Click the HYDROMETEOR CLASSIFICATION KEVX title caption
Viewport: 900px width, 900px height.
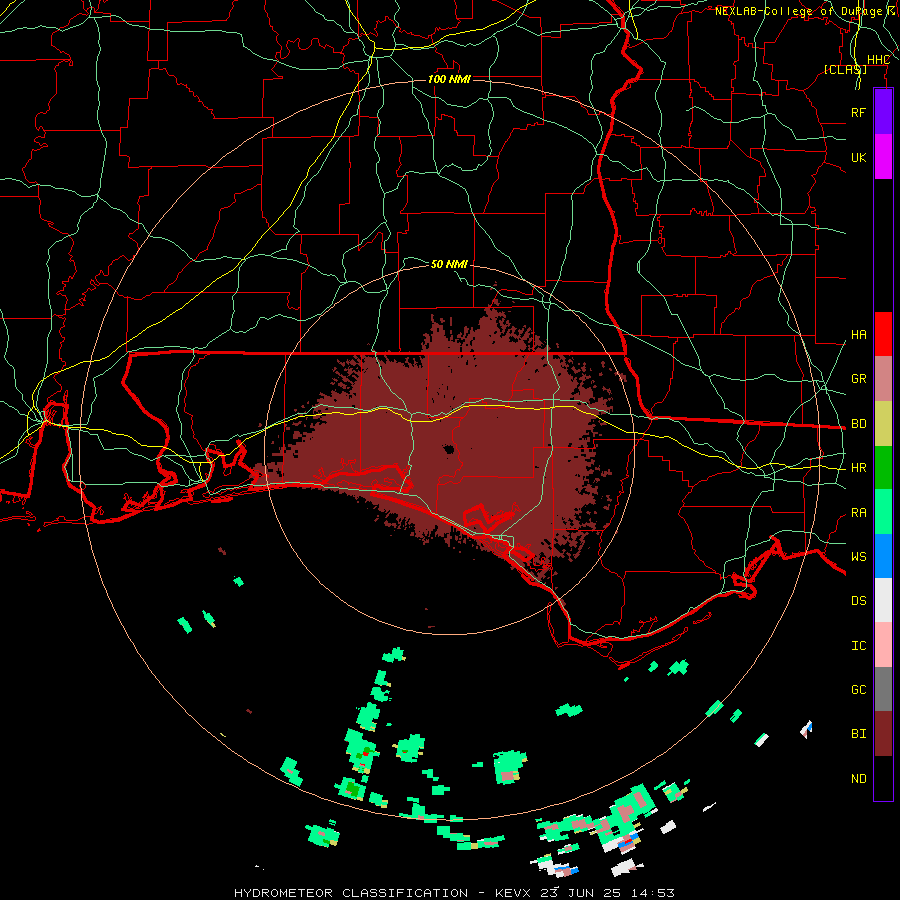point(454,893)
